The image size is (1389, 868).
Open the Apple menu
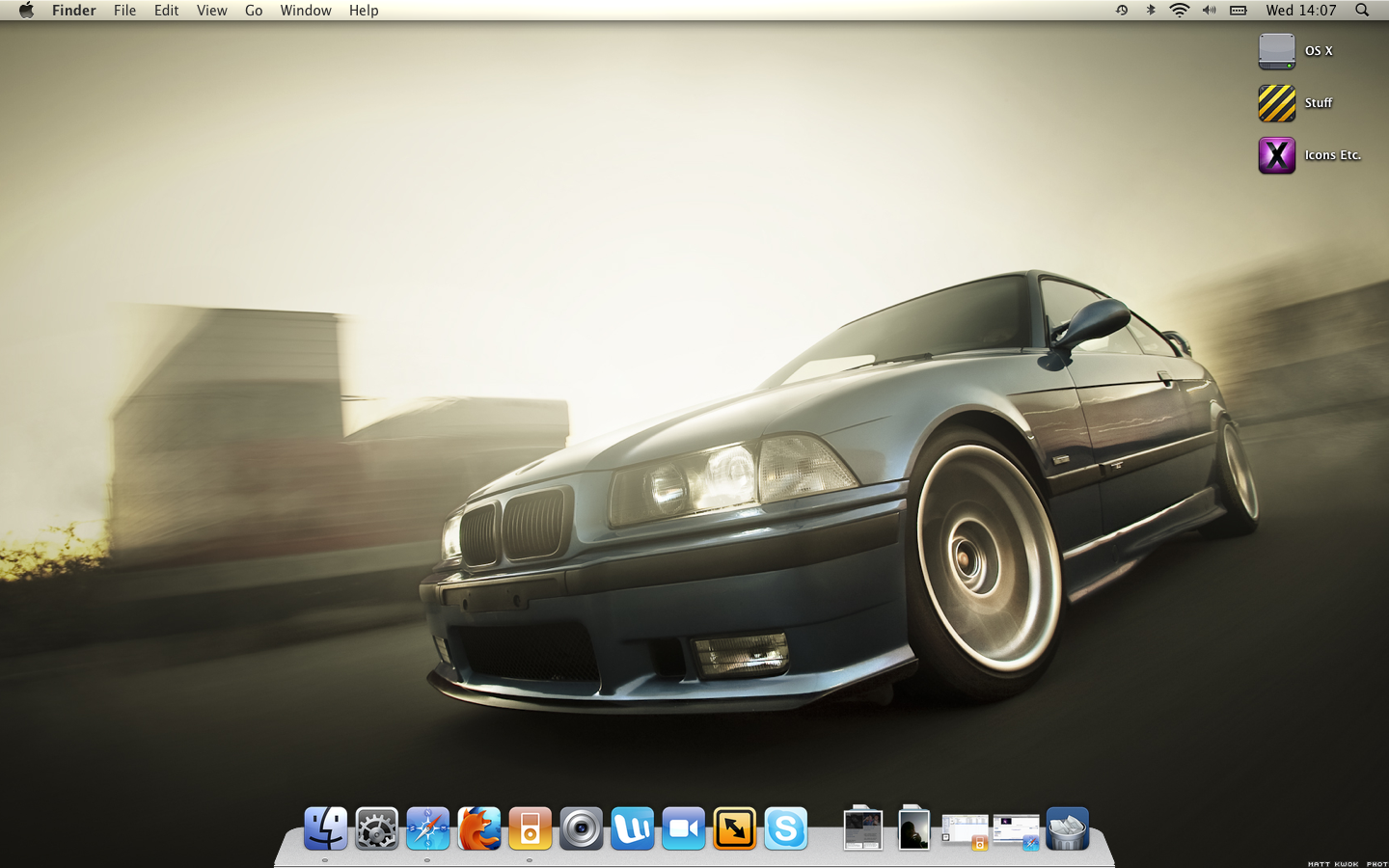[x=26, y=10]
